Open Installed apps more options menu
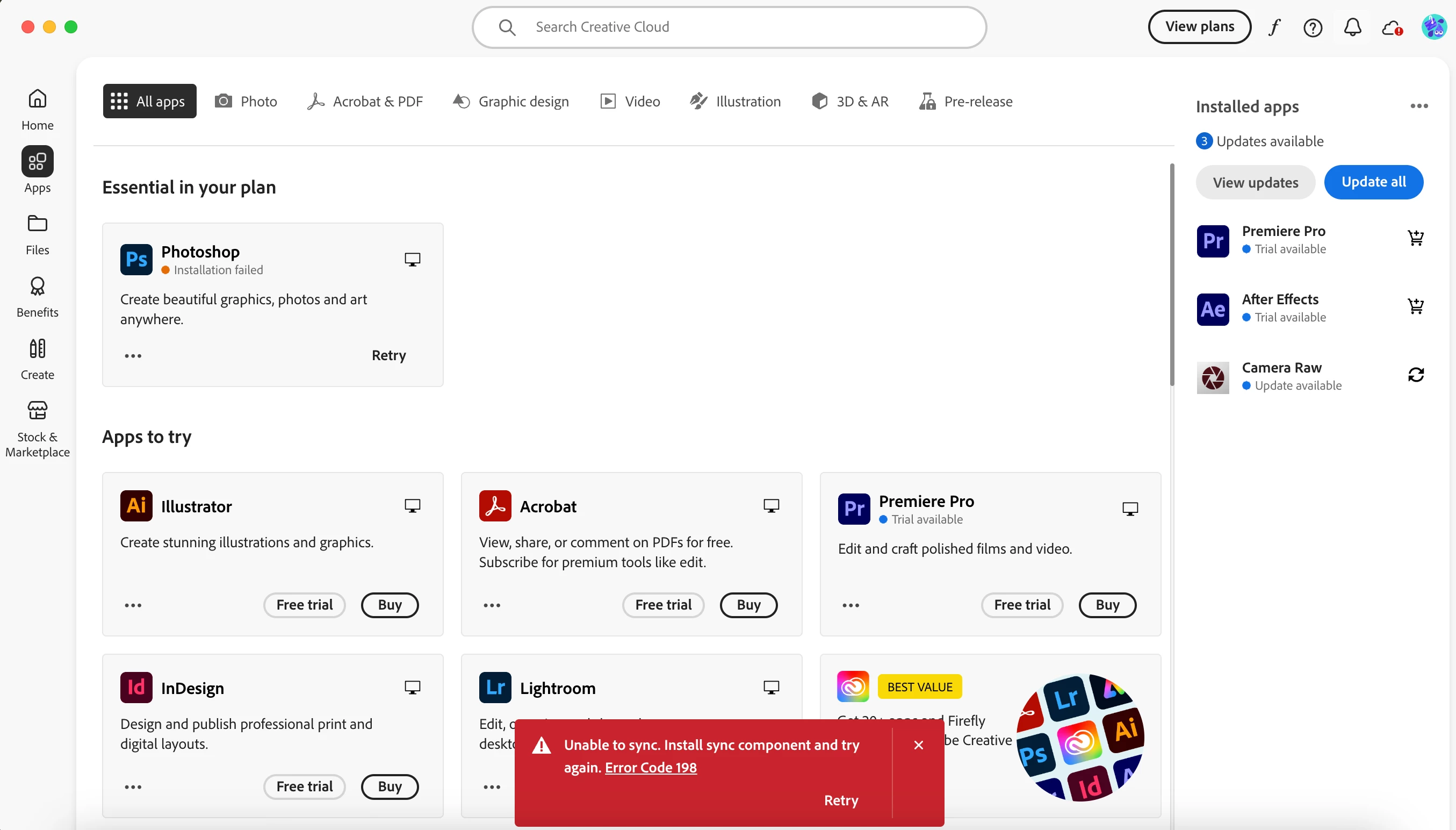1456x830 pixels. (x=1418, y=106)
